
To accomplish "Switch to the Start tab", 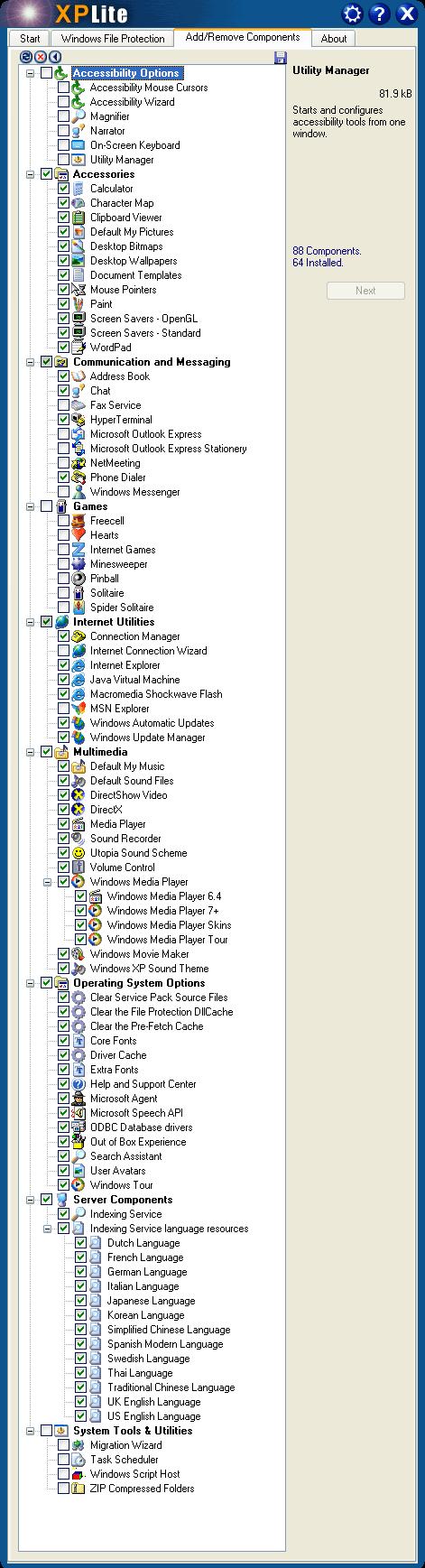I will 30,39.
